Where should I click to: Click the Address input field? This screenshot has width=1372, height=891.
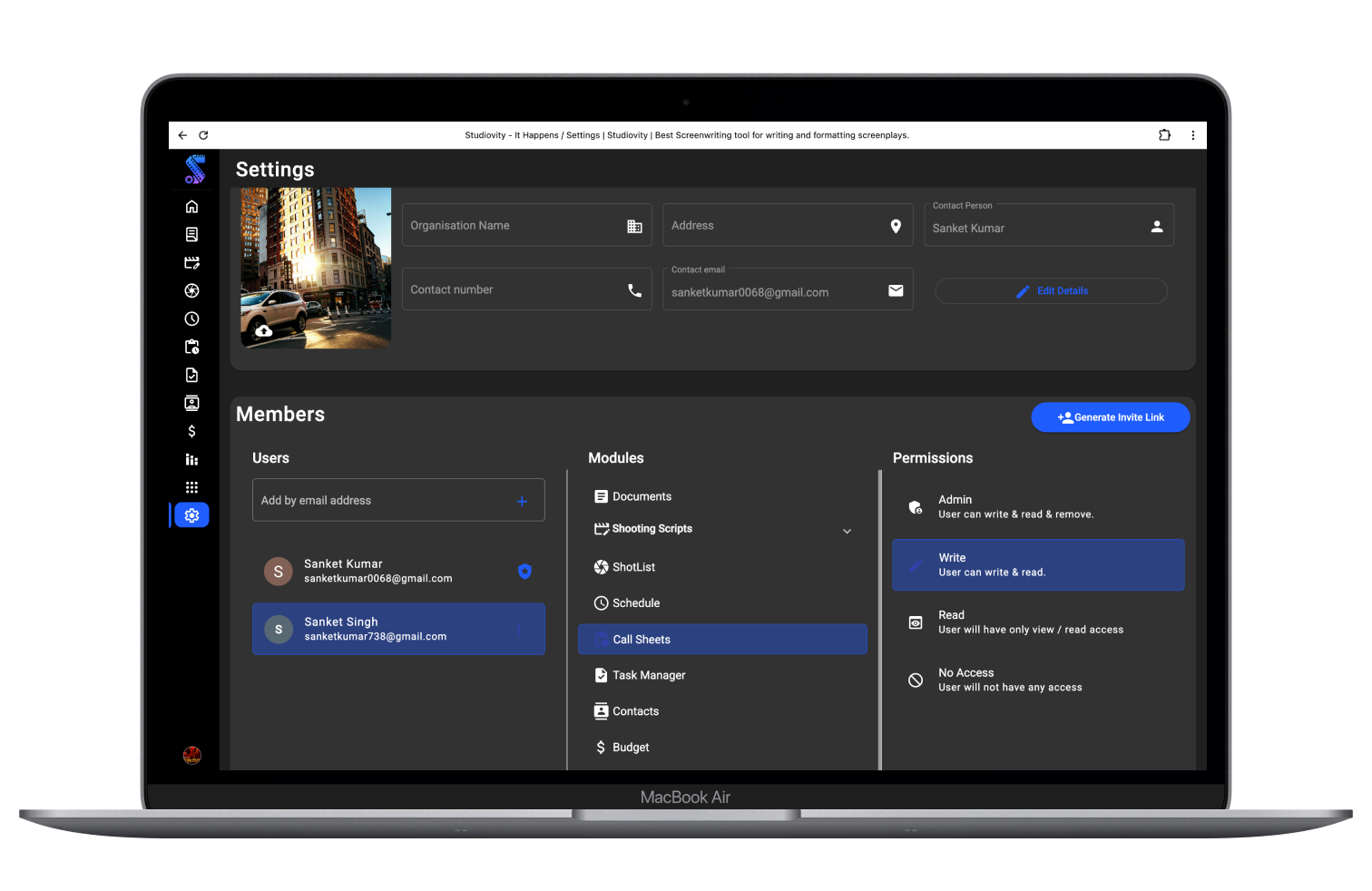788,225
